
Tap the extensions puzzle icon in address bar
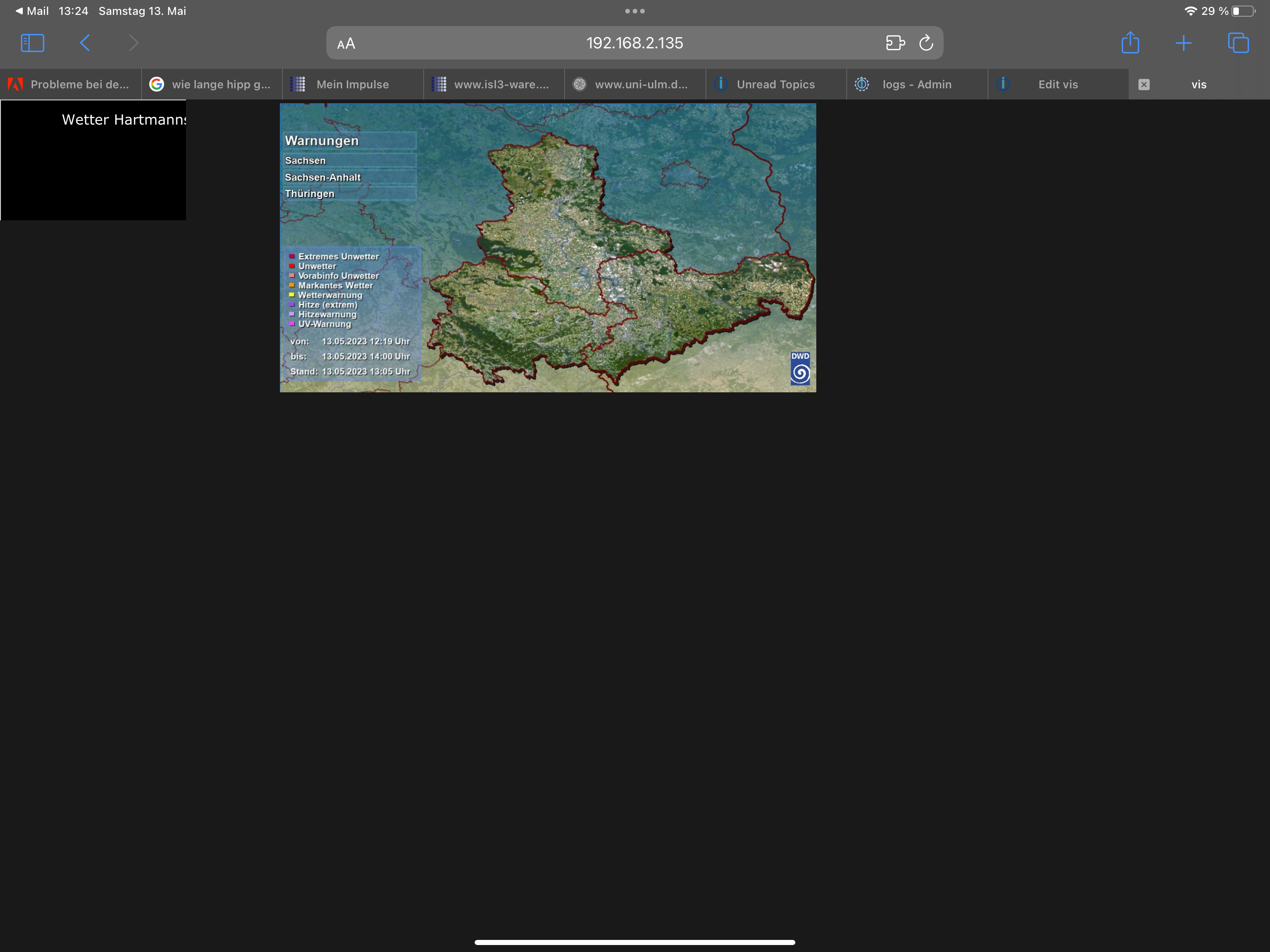click(x=895, y=43)
